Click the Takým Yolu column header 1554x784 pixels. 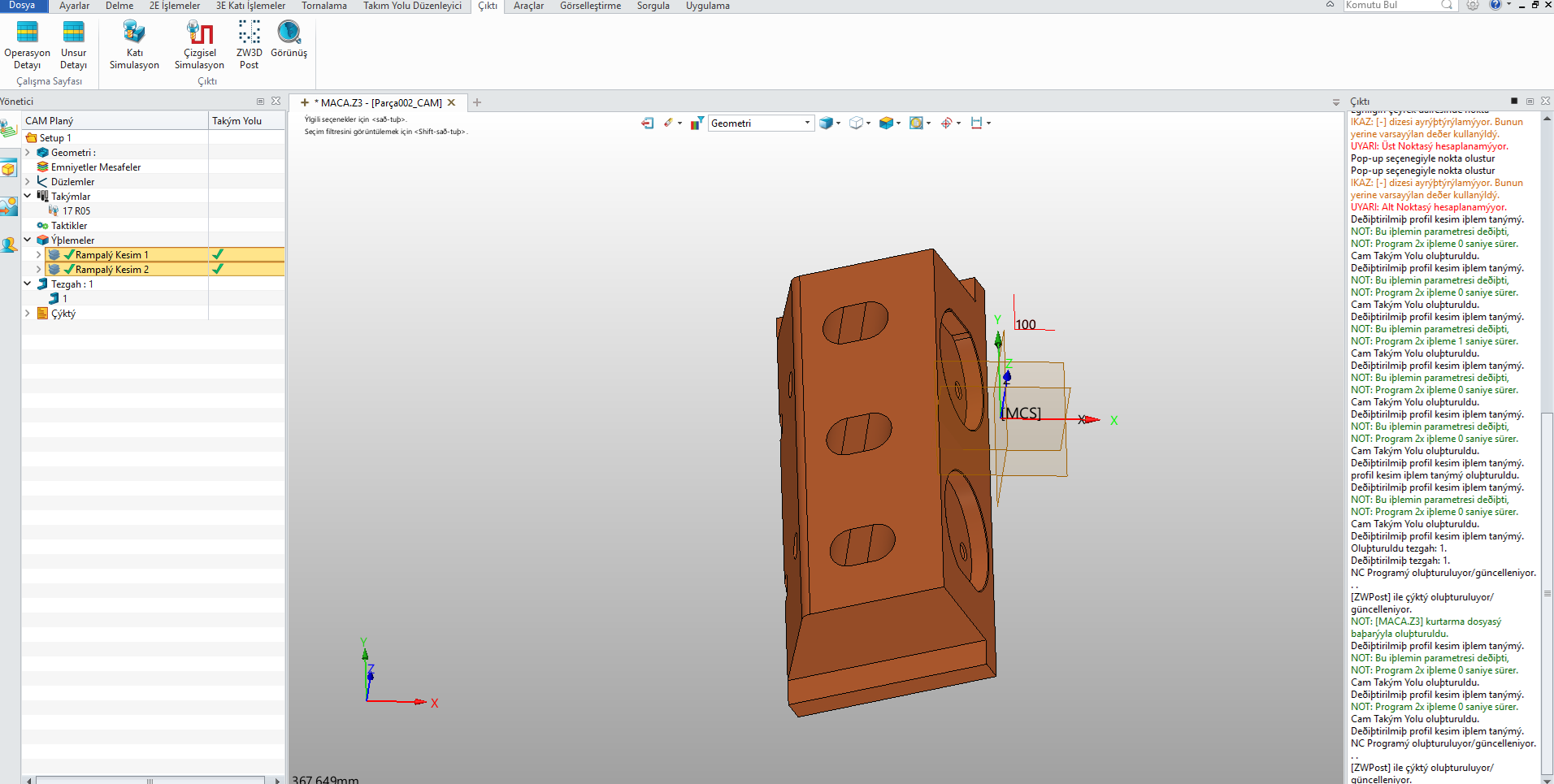[246, 120]
